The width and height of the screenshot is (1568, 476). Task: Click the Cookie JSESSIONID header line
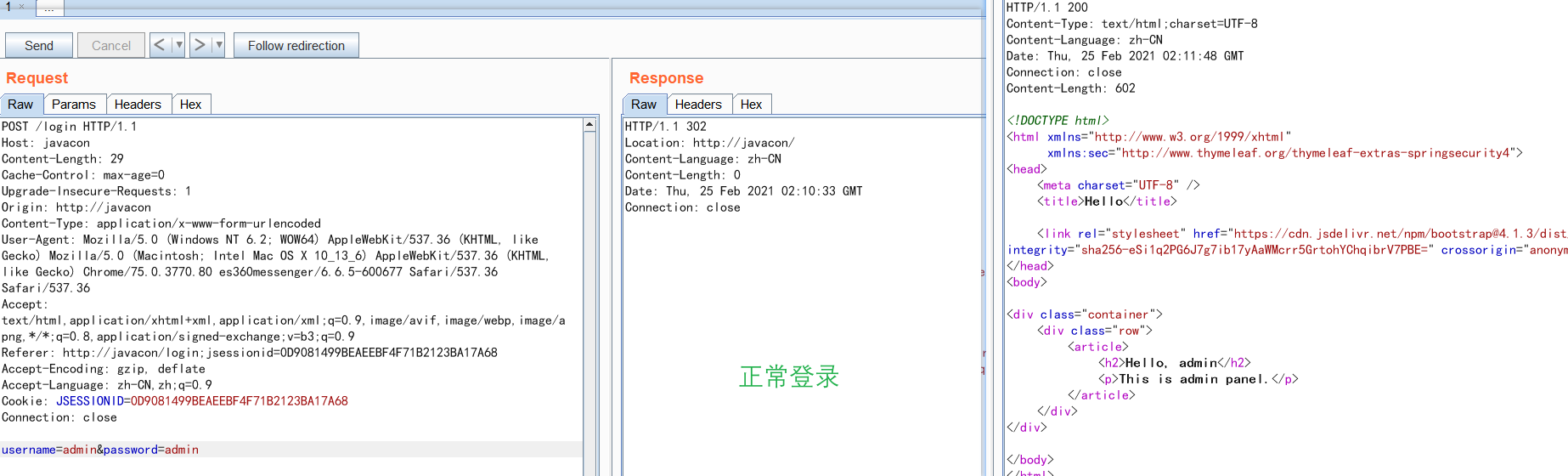tap(175, 401)
